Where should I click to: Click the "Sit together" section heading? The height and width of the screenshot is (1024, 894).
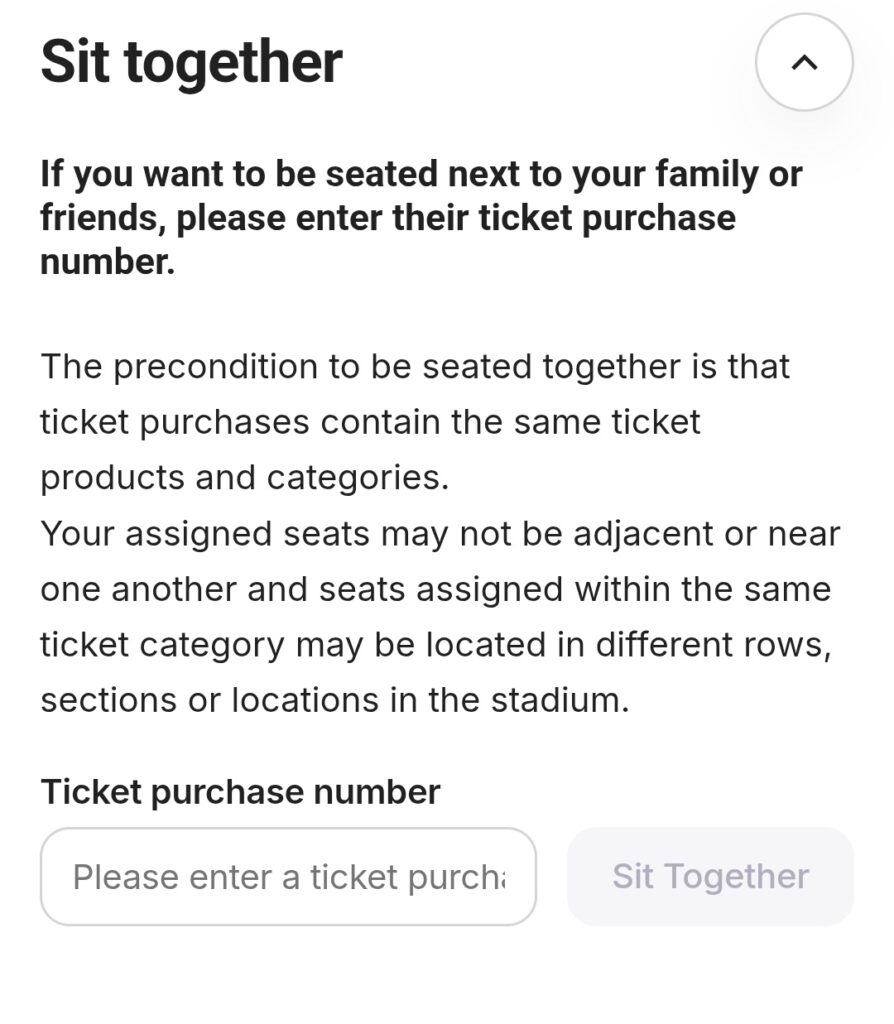click(191, 62)
